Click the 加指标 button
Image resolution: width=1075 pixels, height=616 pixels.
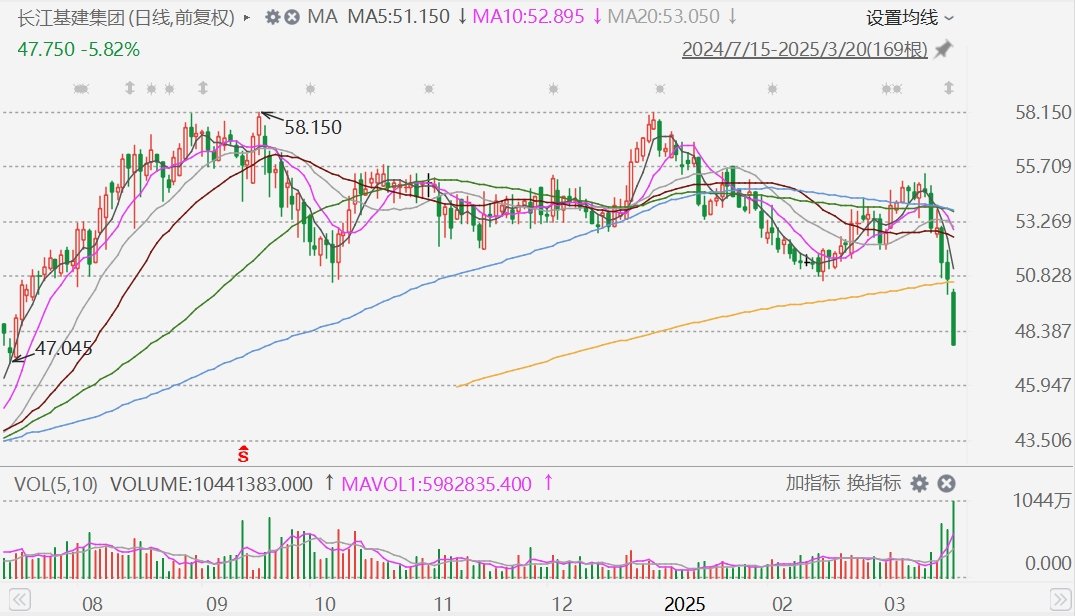click(812, 483)
